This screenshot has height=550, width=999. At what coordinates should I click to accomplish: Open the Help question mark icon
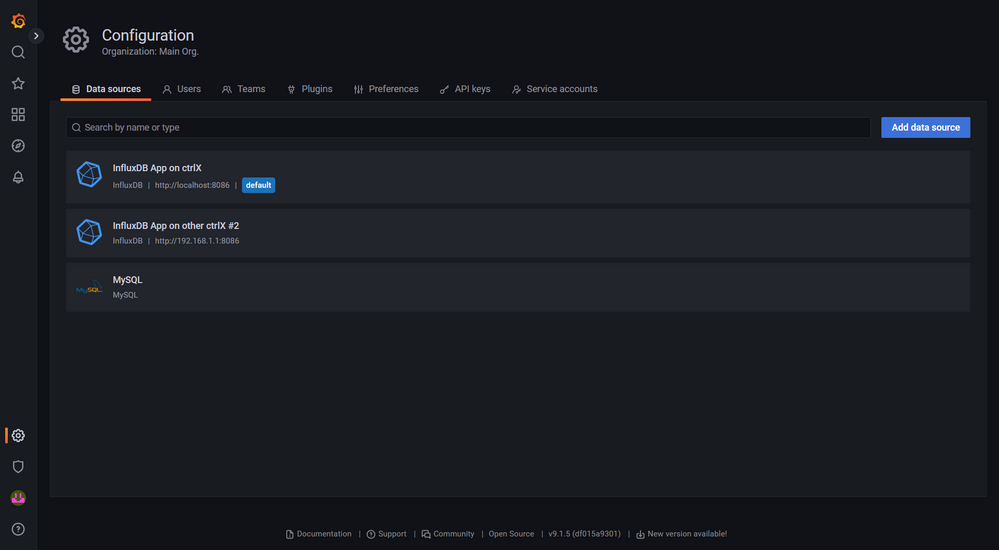pyautogui.click(x=18, y=529)
